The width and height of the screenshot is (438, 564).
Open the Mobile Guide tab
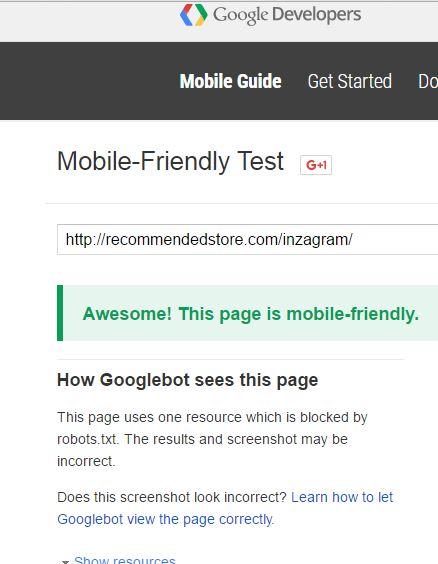click(231, 81)
